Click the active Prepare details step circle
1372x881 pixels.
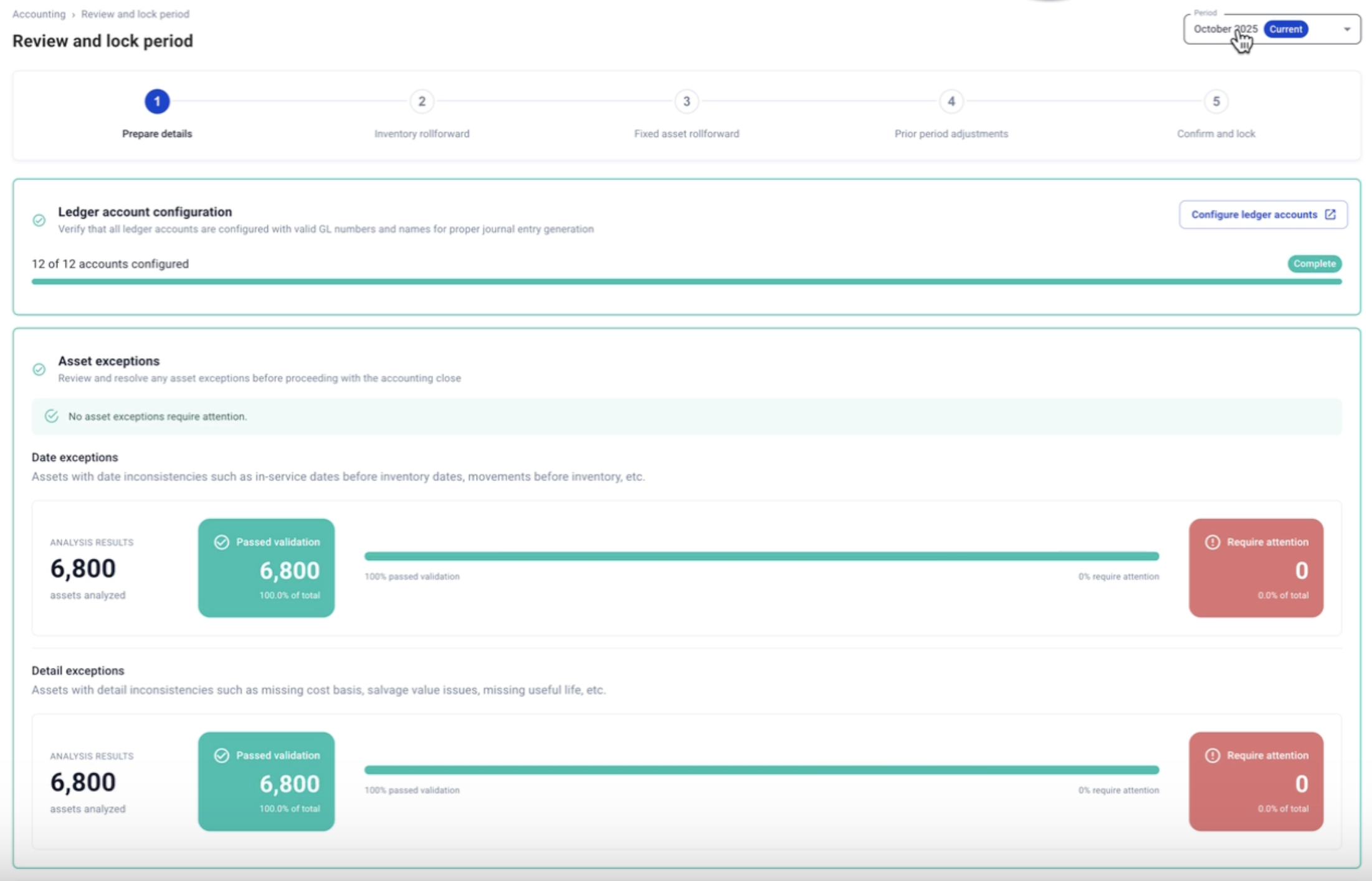[156, 102]
